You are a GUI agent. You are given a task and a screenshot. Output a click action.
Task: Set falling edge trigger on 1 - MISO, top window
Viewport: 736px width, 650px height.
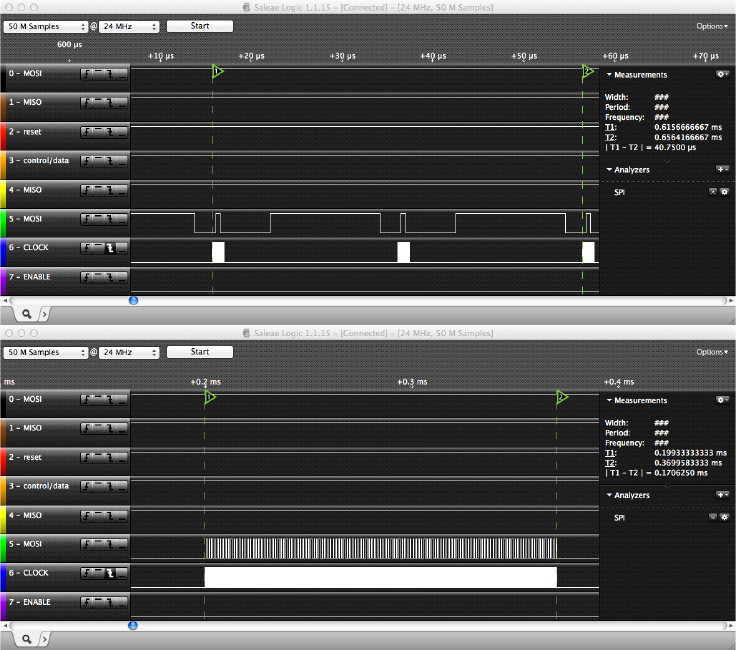[110, 103]
